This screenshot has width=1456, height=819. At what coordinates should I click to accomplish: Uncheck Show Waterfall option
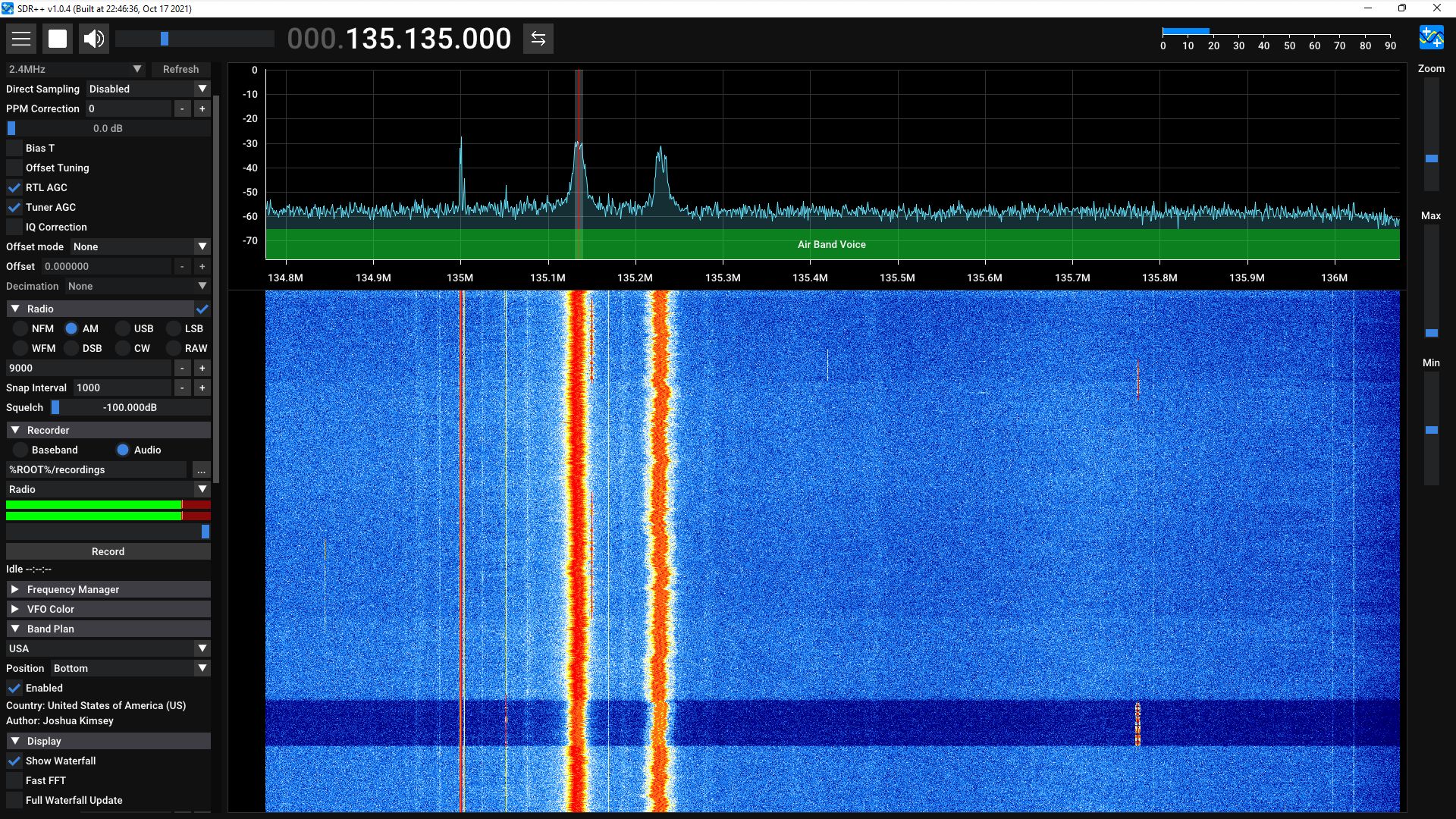tap(14, 761)
